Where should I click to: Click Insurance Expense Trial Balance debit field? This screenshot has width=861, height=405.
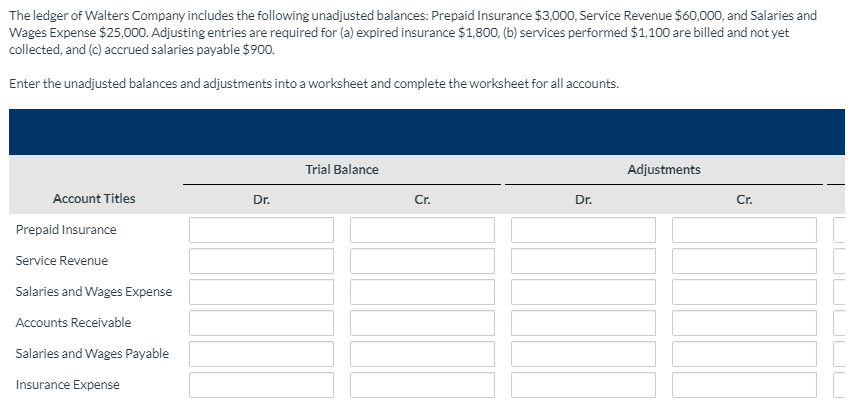pos(261,385)
